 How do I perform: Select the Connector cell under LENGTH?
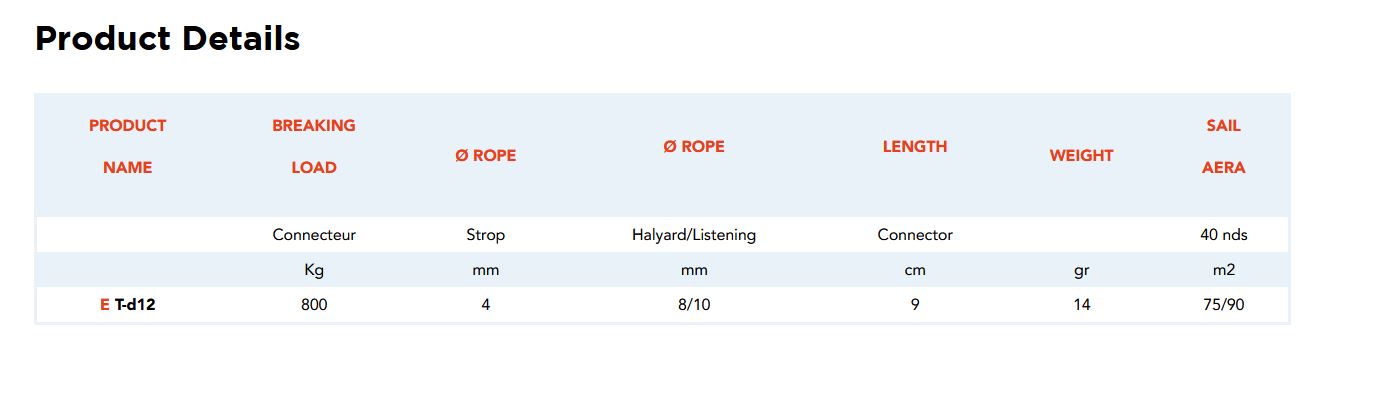915,235
